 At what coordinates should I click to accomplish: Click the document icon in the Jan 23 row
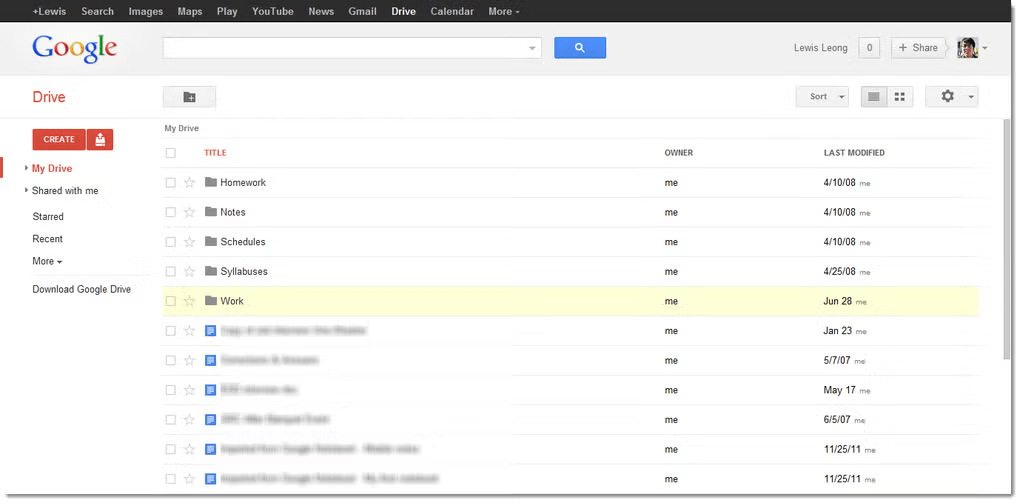coord(210,331)
